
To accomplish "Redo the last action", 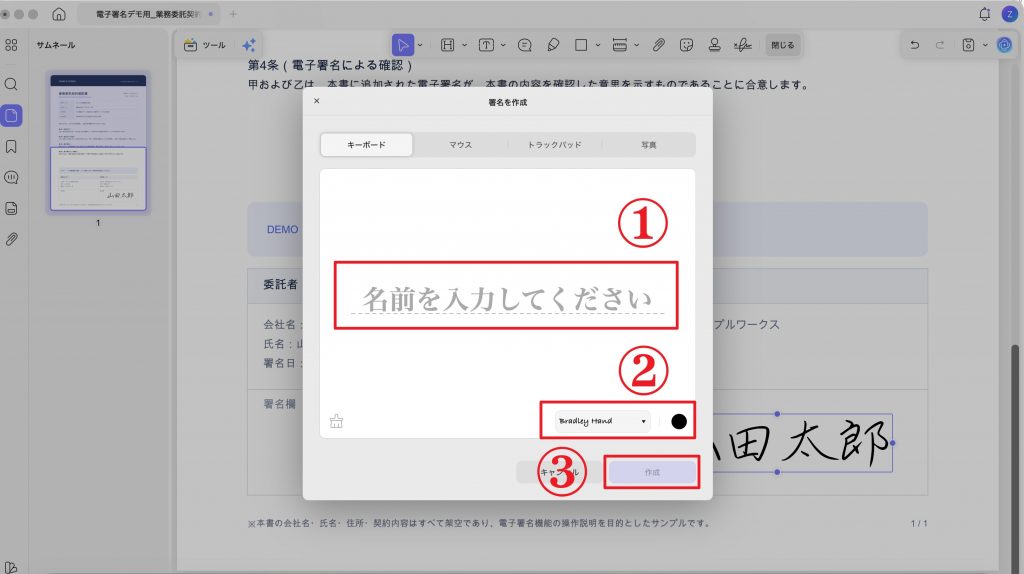I will coord(940,45).
